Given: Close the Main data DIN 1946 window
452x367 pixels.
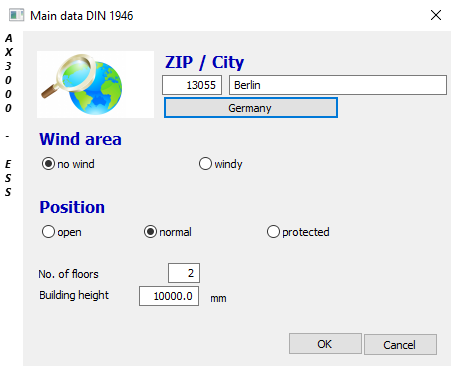Looking at the screenshot, I should (x=436, y=15).
